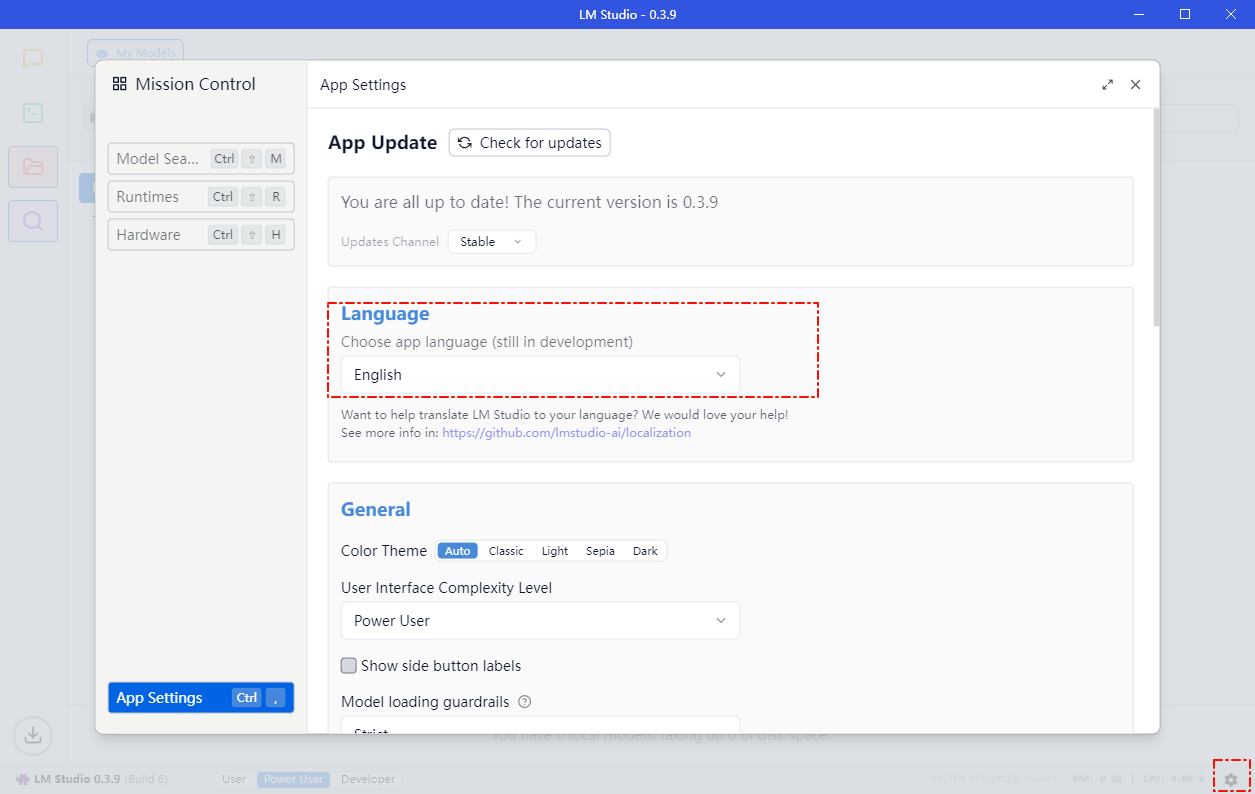Click the 'You are all up to date' message
Viewport: 1255px width, 794px height.
529,202
